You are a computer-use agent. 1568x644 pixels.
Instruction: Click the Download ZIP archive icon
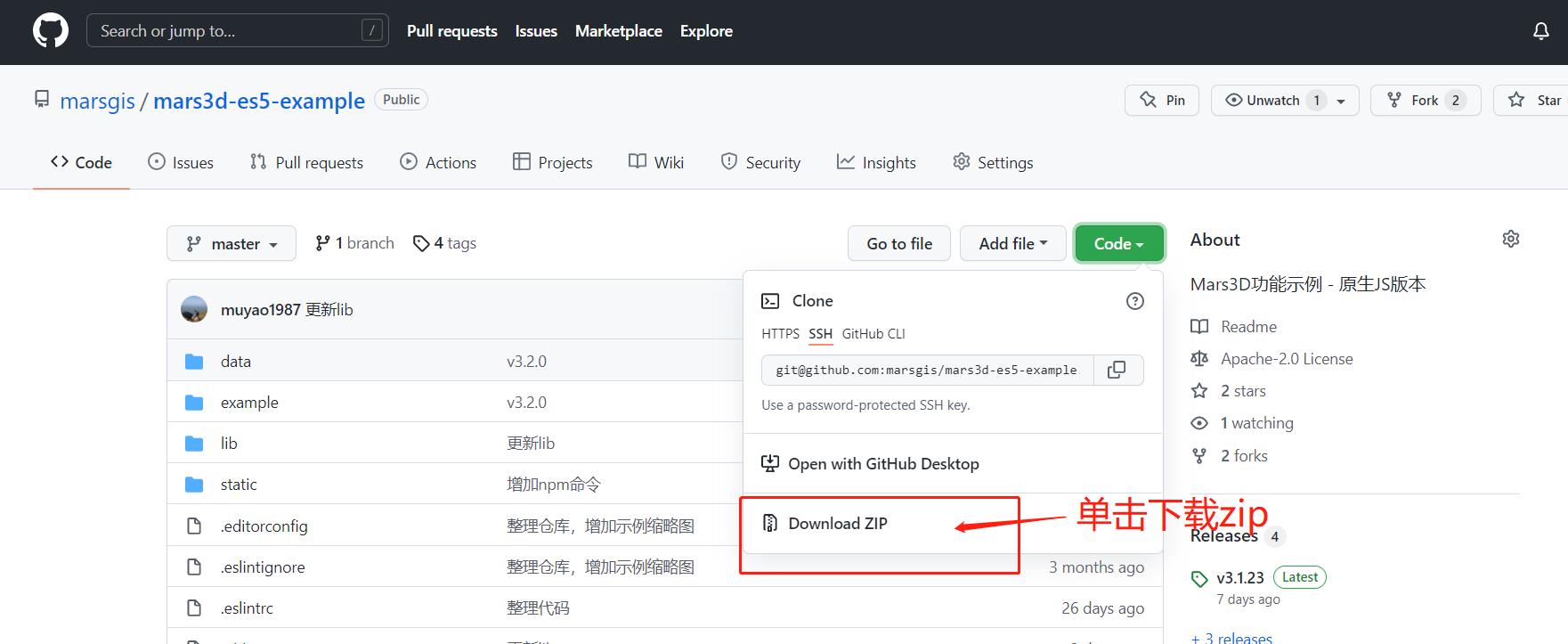770,523
